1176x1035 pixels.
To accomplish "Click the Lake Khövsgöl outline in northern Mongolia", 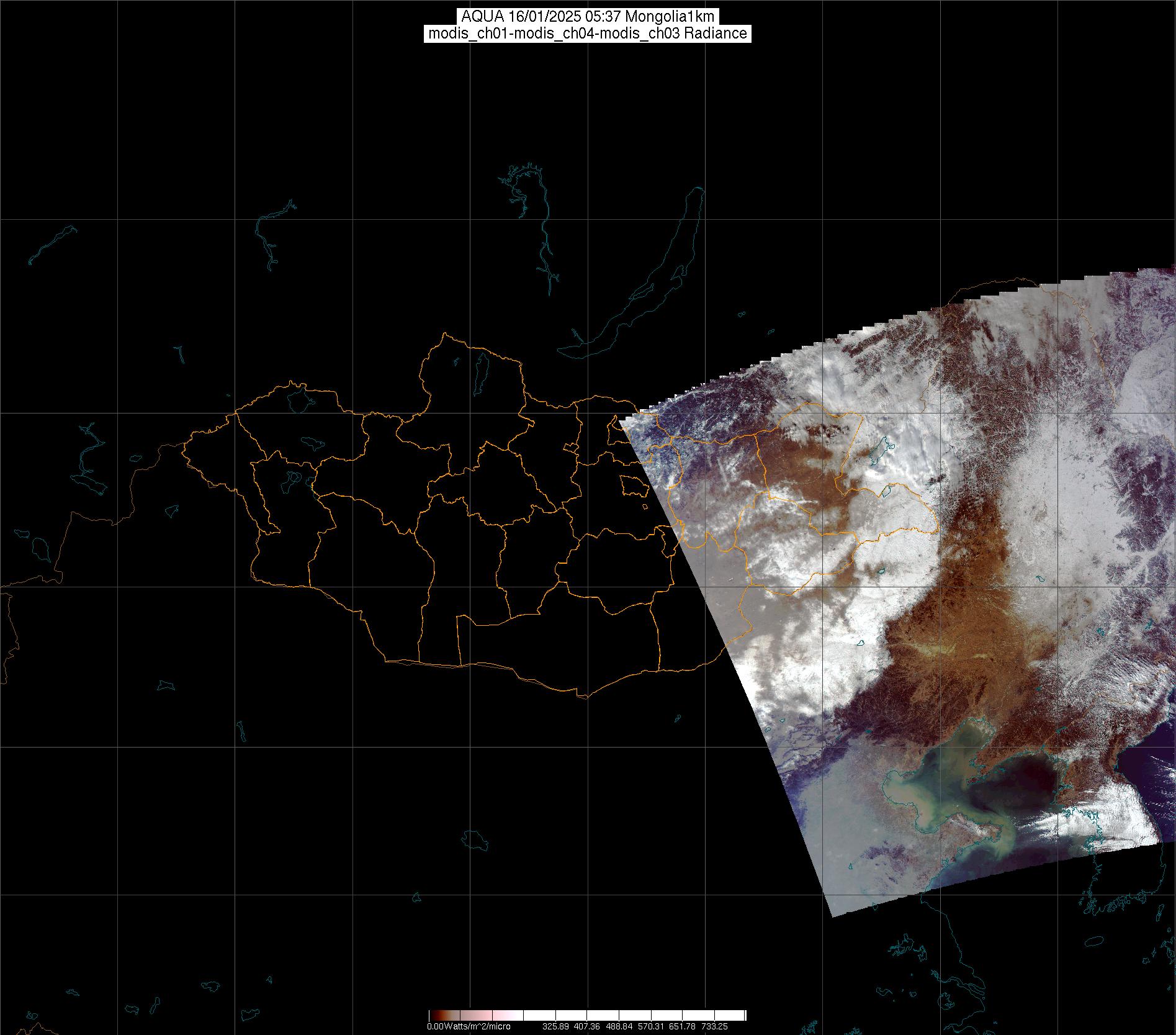I will pos(481,369).
